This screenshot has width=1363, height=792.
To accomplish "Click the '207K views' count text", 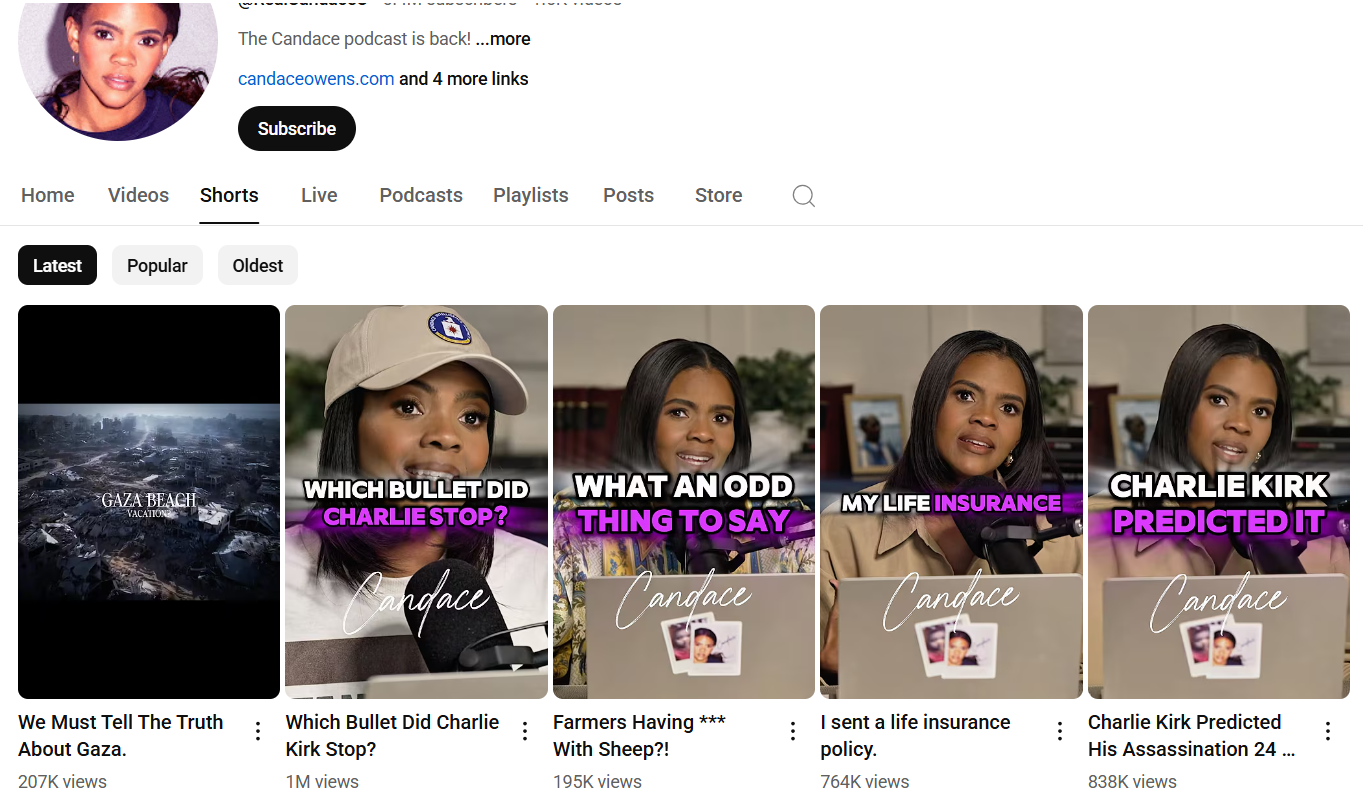I will point(62,781).
